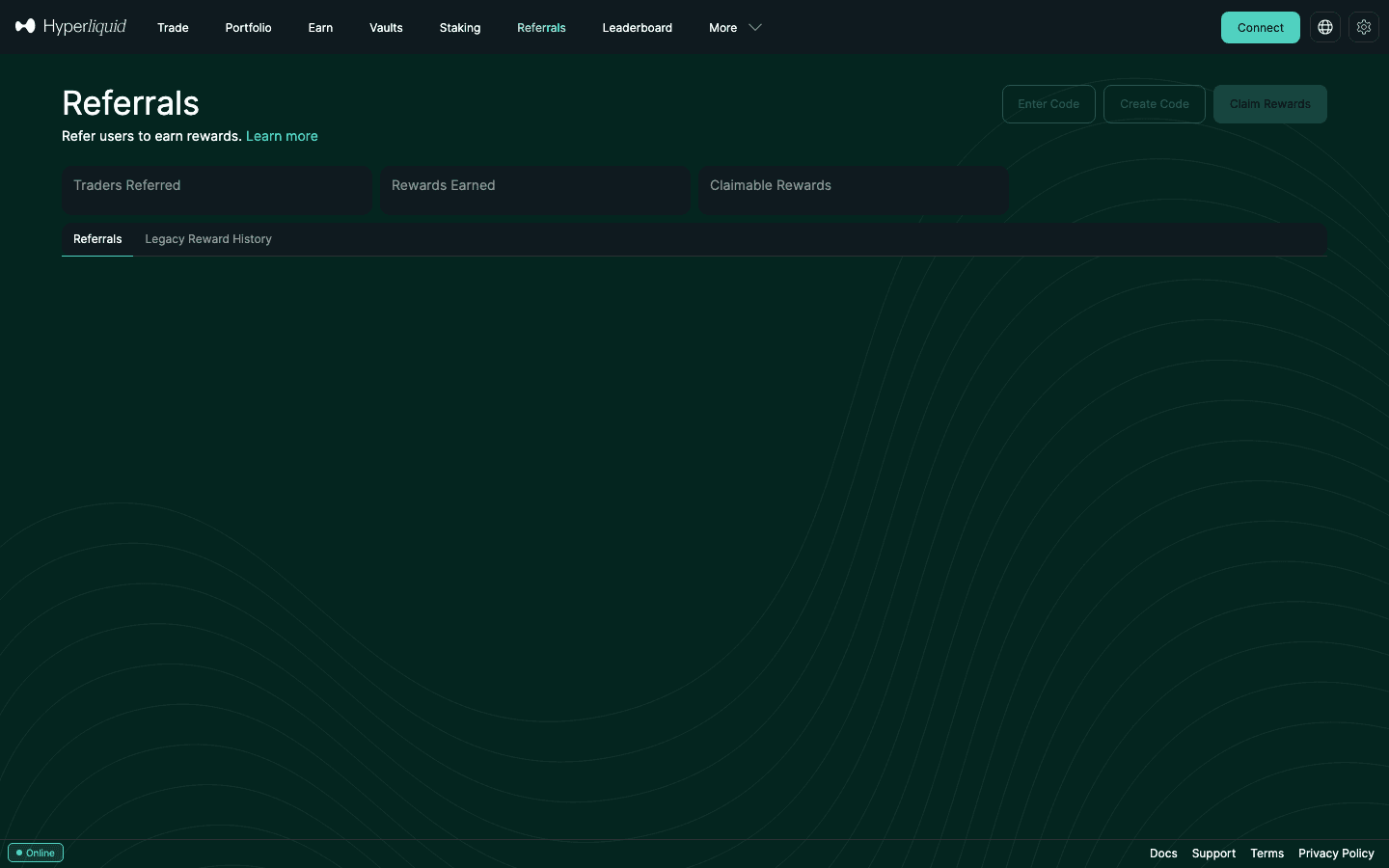Screen dimensions: 1389x868
Task: Go to the Trade page
Action: [x=173, y=27]
